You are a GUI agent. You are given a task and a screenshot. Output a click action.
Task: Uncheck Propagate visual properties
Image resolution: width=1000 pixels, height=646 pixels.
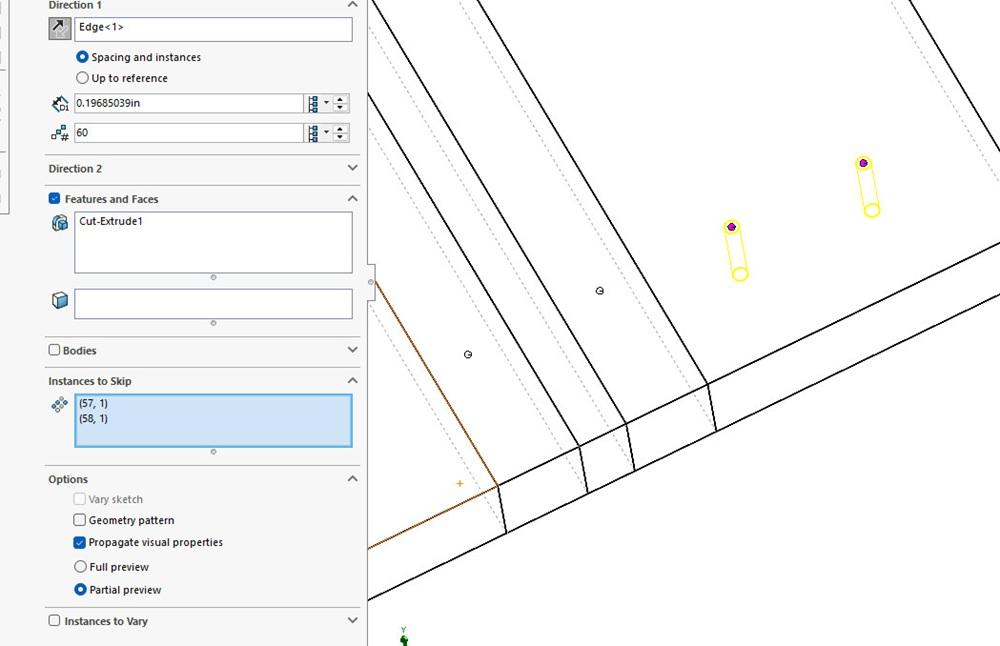[80, 543]
